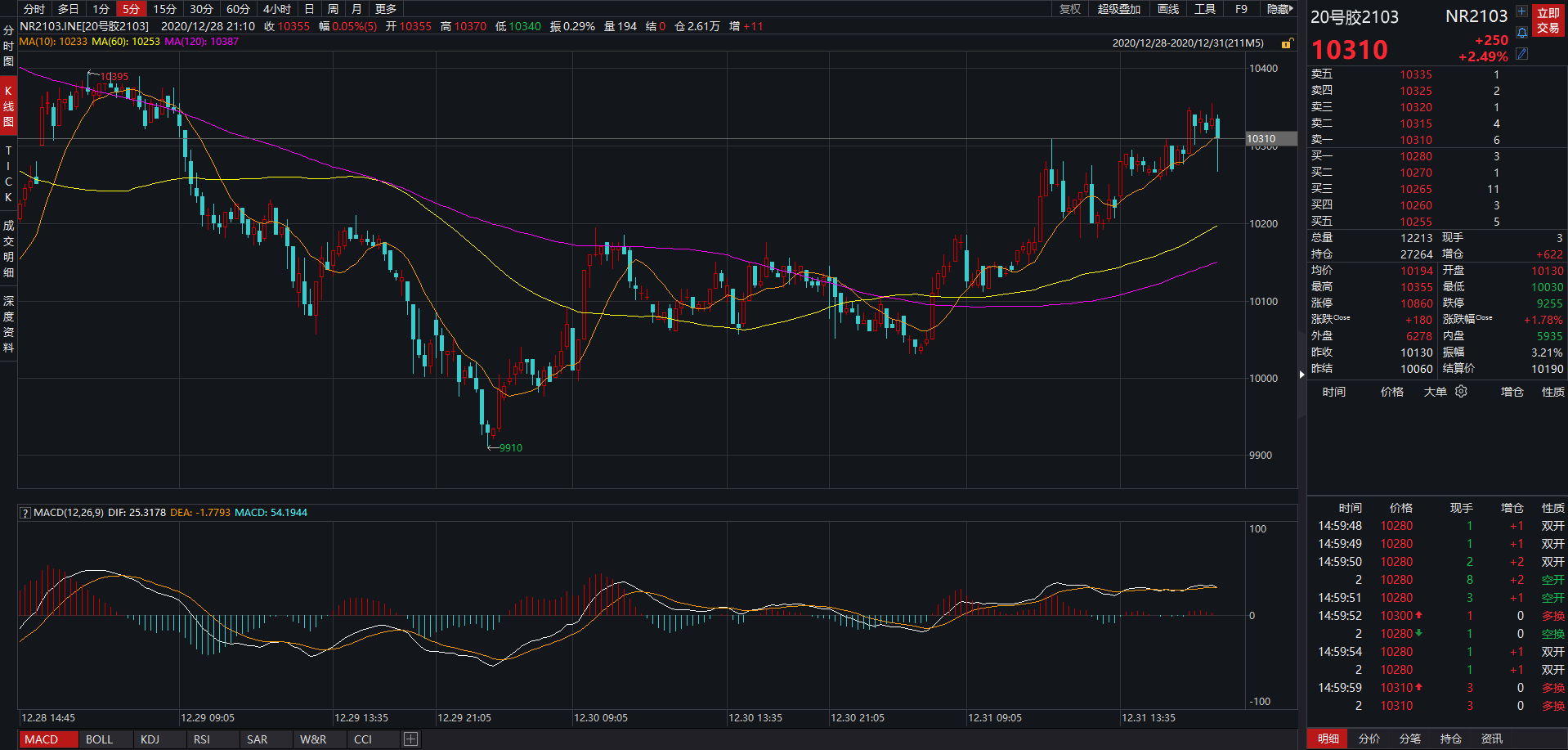The image size is (1568, 750).
Task: Open the K线图 sidebar tab
Action: coord(8,106)
